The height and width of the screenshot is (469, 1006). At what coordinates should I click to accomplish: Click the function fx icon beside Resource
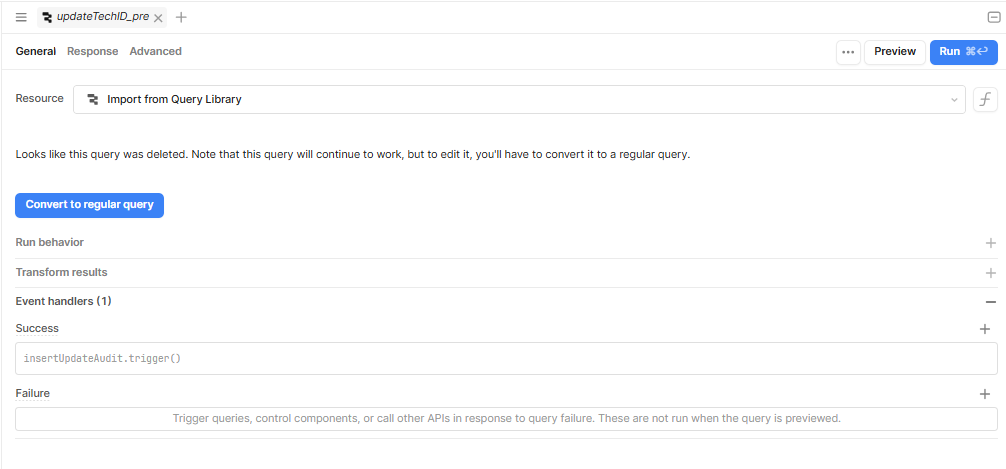point(985,99)
